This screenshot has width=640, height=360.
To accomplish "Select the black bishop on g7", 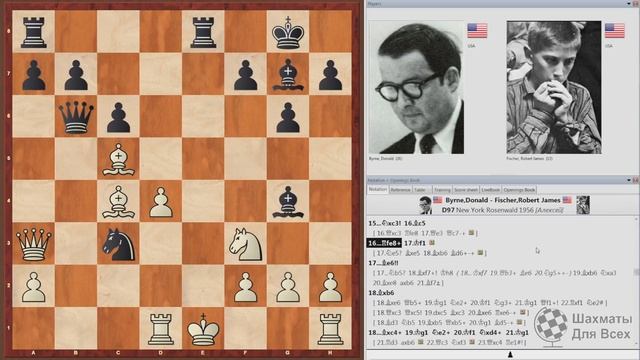I will (288, 74).
